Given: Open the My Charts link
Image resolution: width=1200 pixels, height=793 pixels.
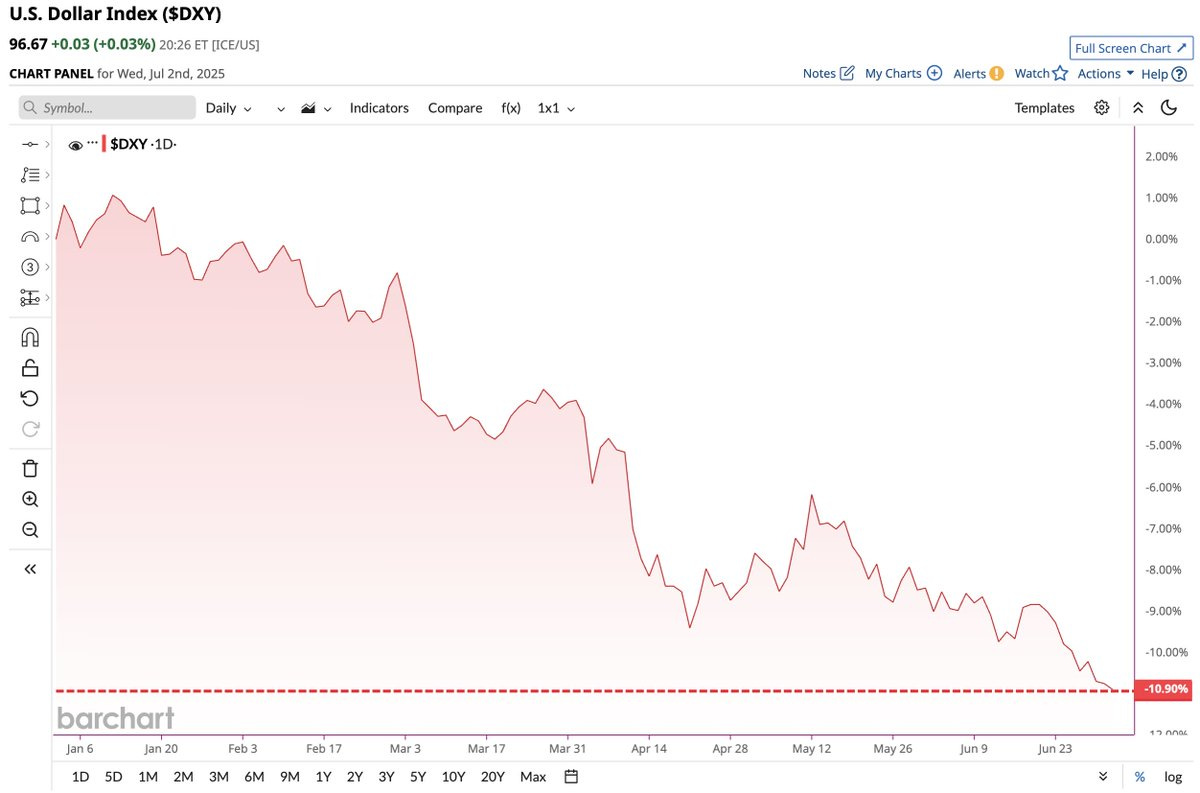Looking at the screenshot, I should pos(903,73).
